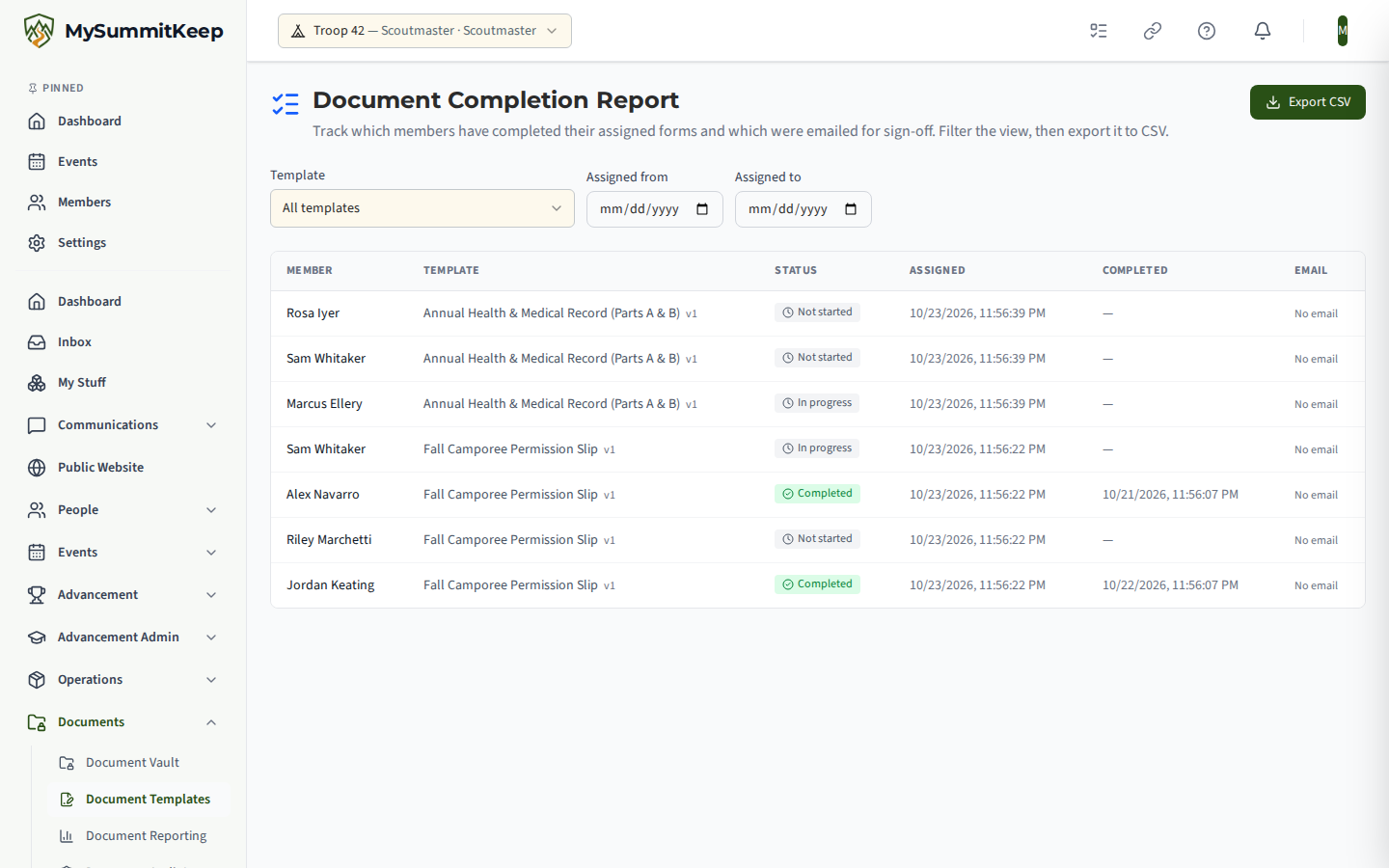Click Marcus Ellery member name
This screenshot has height=868, width=1389.
(x=324, y=404)
